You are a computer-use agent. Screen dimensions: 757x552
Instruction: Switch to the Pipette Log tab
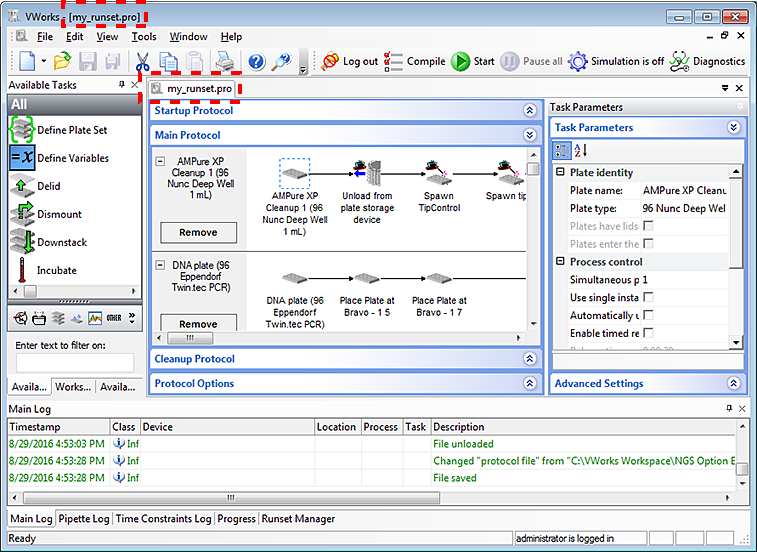point(84,519)
